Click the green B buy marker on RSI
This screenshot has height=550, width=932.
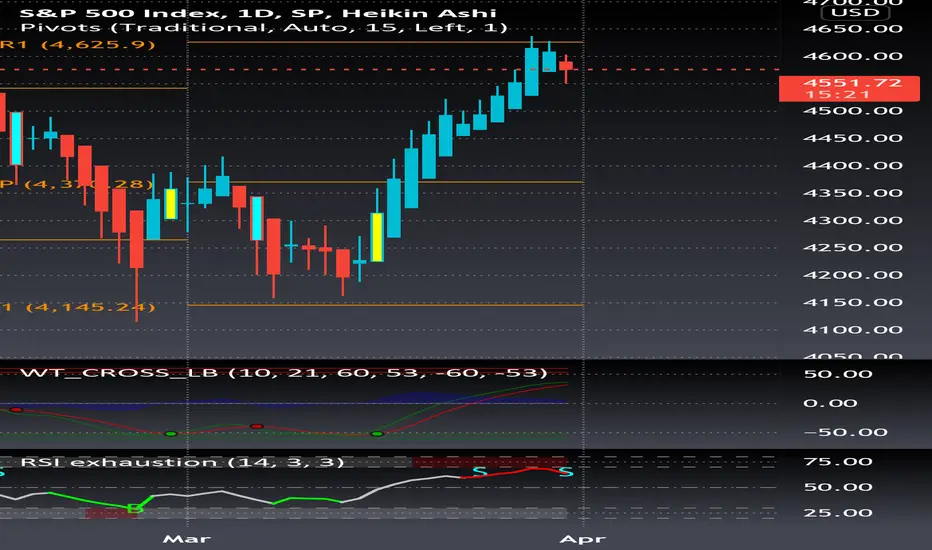pos(134,508)
